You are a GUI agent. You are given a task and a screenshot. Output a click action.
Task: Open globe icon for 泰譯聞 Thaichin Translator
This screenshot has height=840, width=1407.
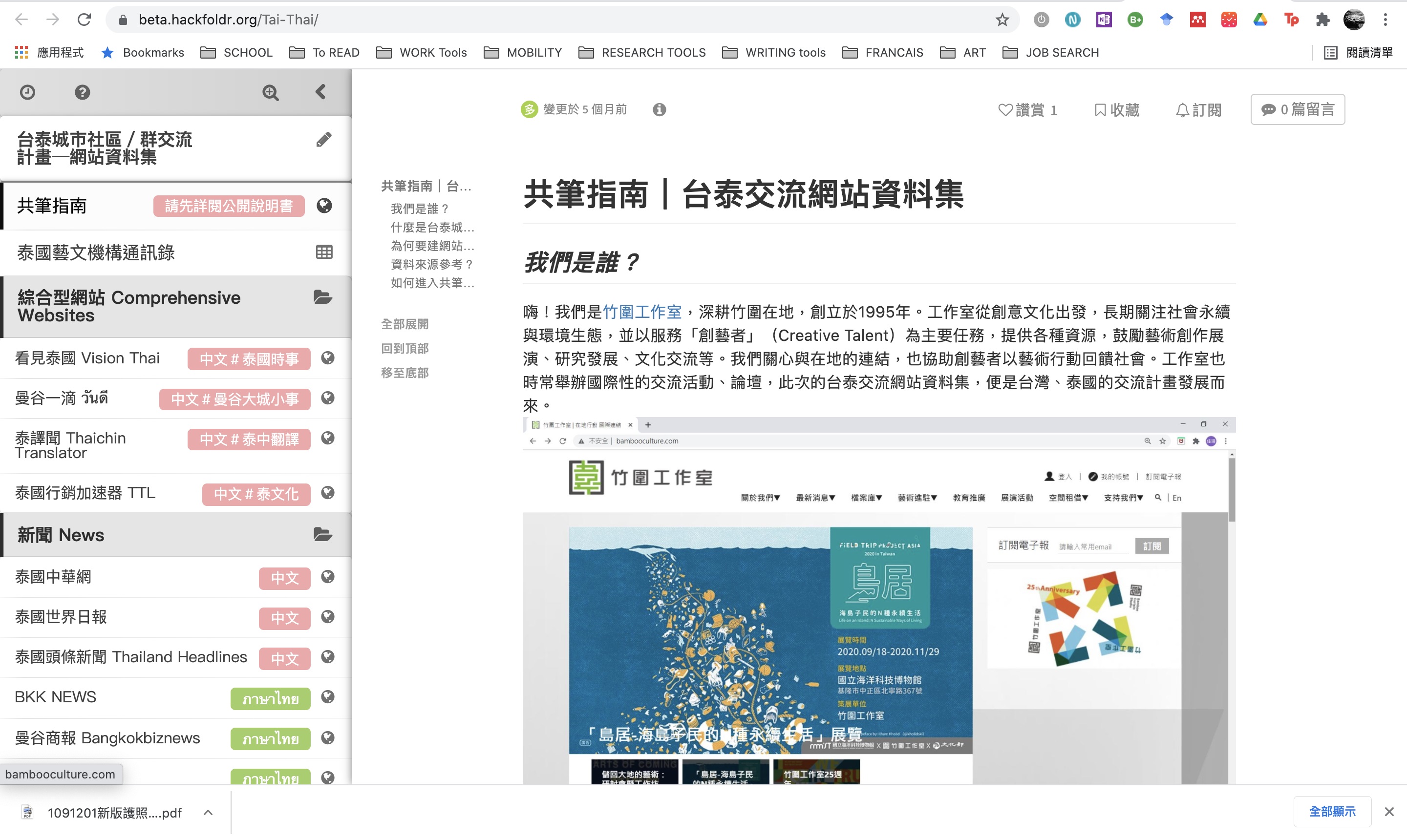(328, 439)
